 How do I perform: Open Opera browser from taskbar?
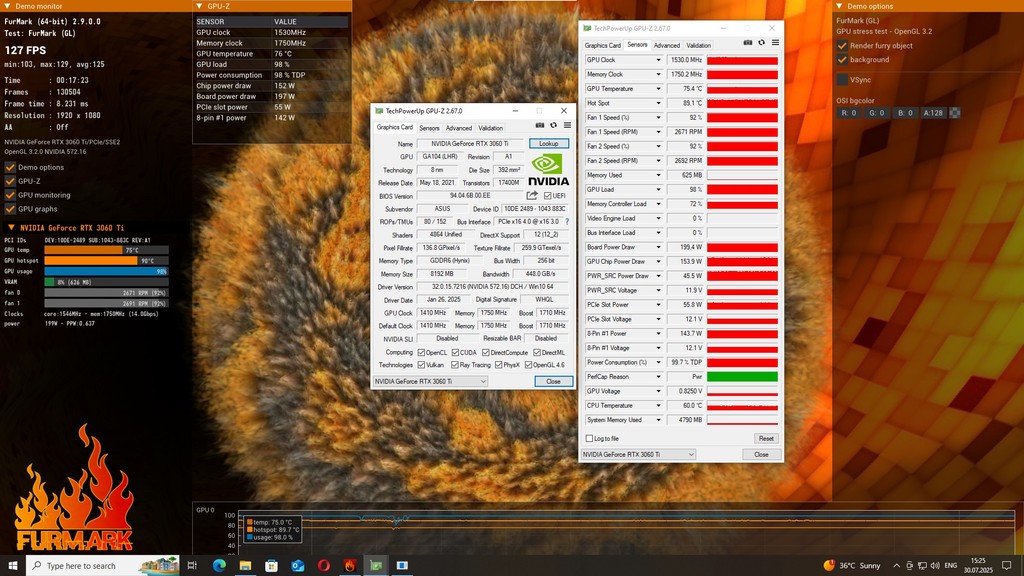pos(324,566)
